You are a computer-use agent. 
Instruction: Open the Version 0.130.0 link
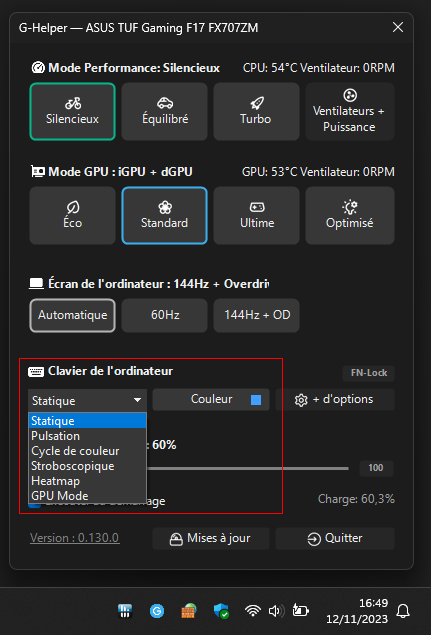click(x=75, y=538)
